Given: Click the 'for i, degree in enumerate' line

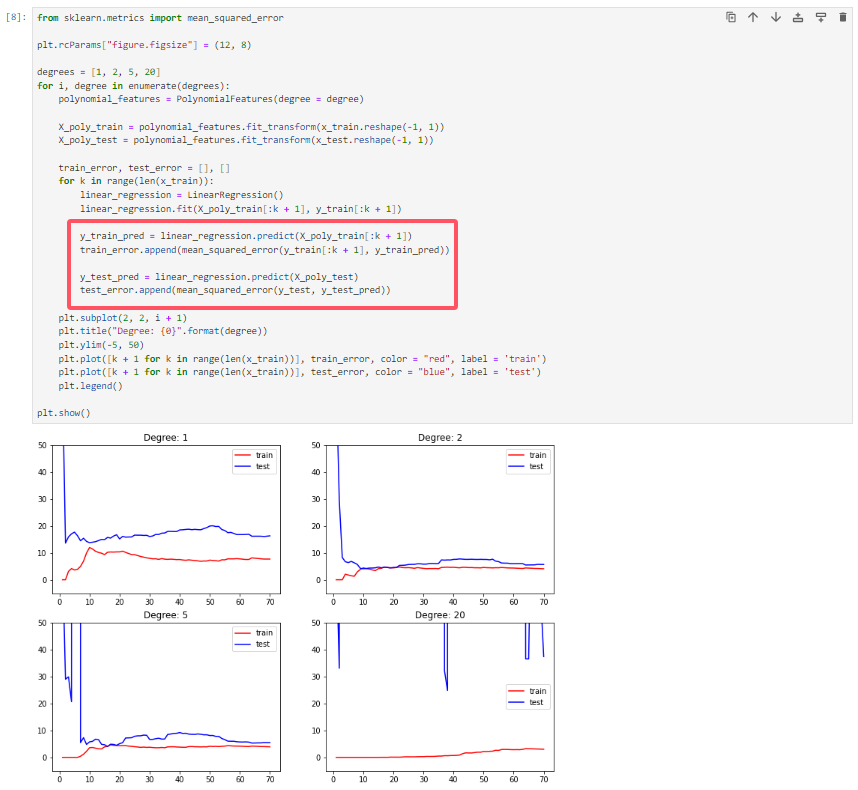Looking at the screenshot, I should coord(134,86).
